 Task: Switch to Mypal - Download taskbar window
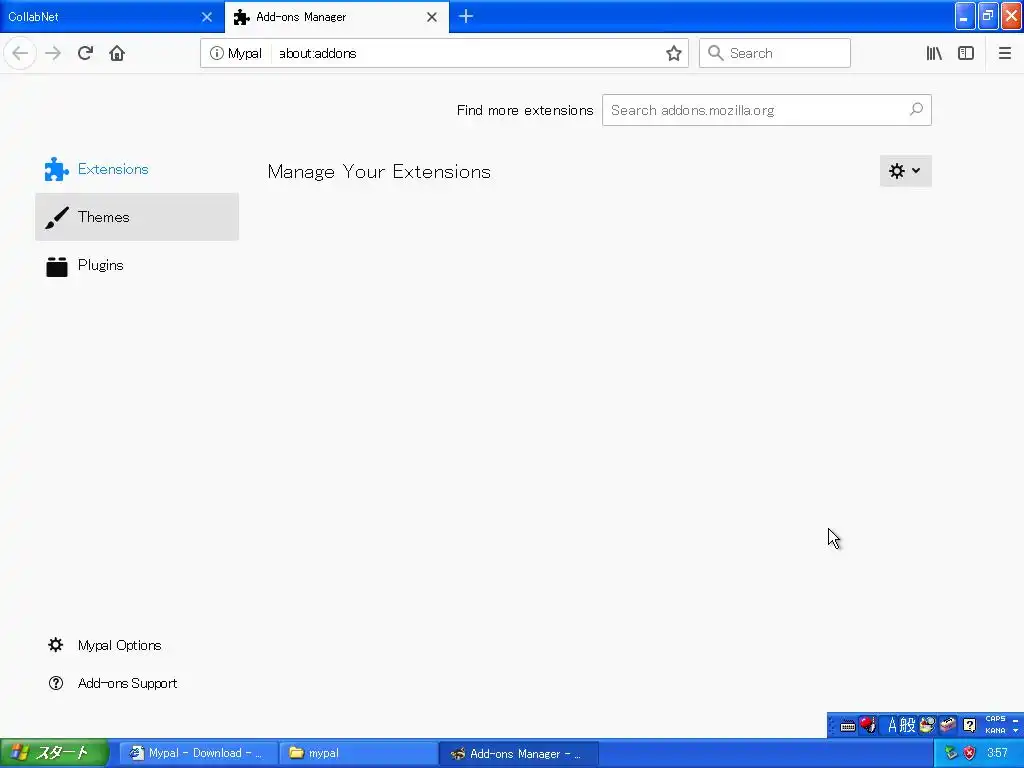point(197,753)
